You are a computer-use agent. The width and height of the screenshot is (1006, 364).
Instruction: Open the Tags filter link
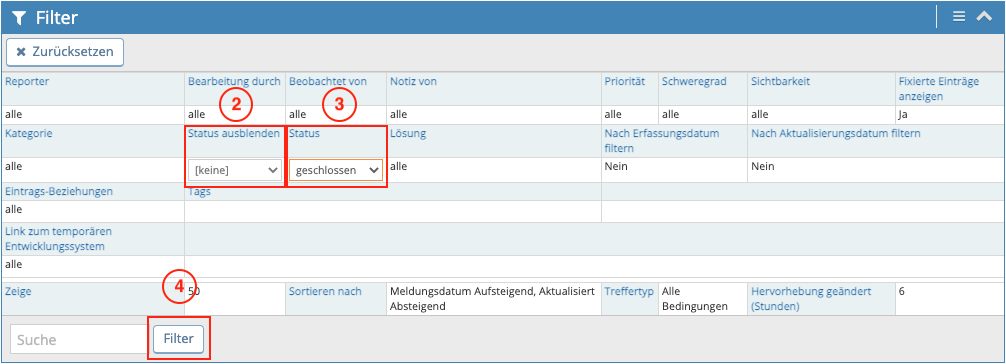200,191
